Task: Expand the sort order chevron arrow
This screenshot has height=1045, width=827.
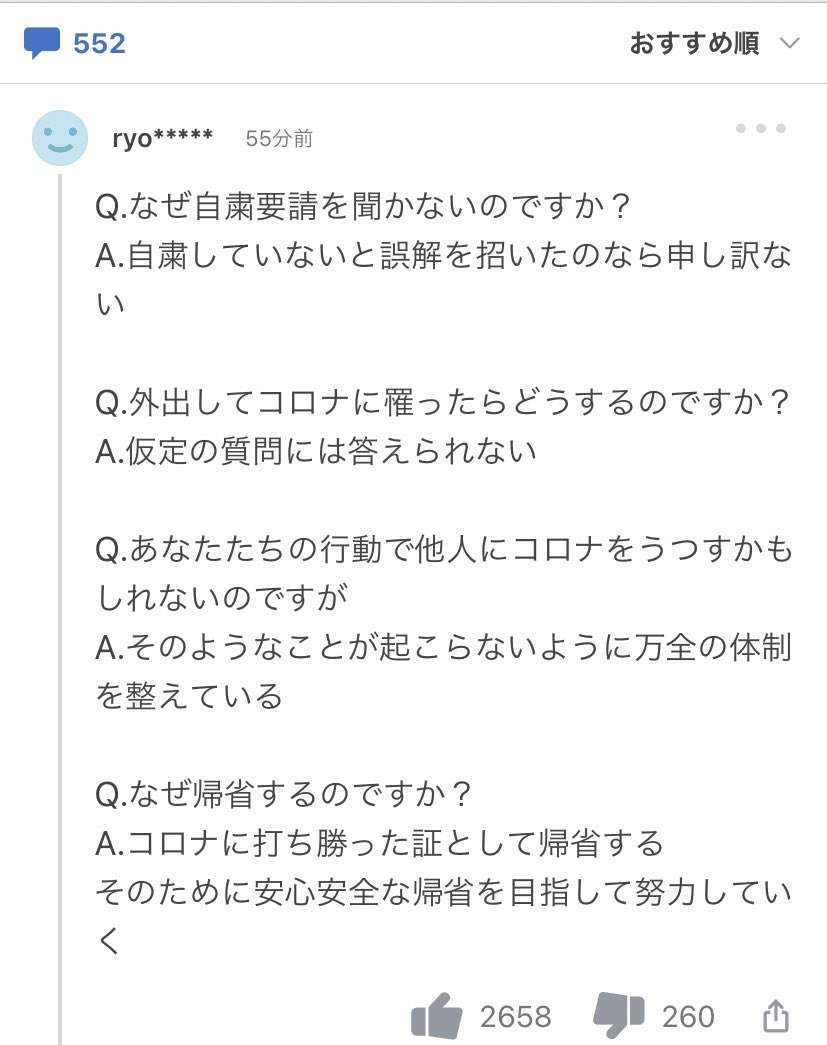Action: (790, 43)
